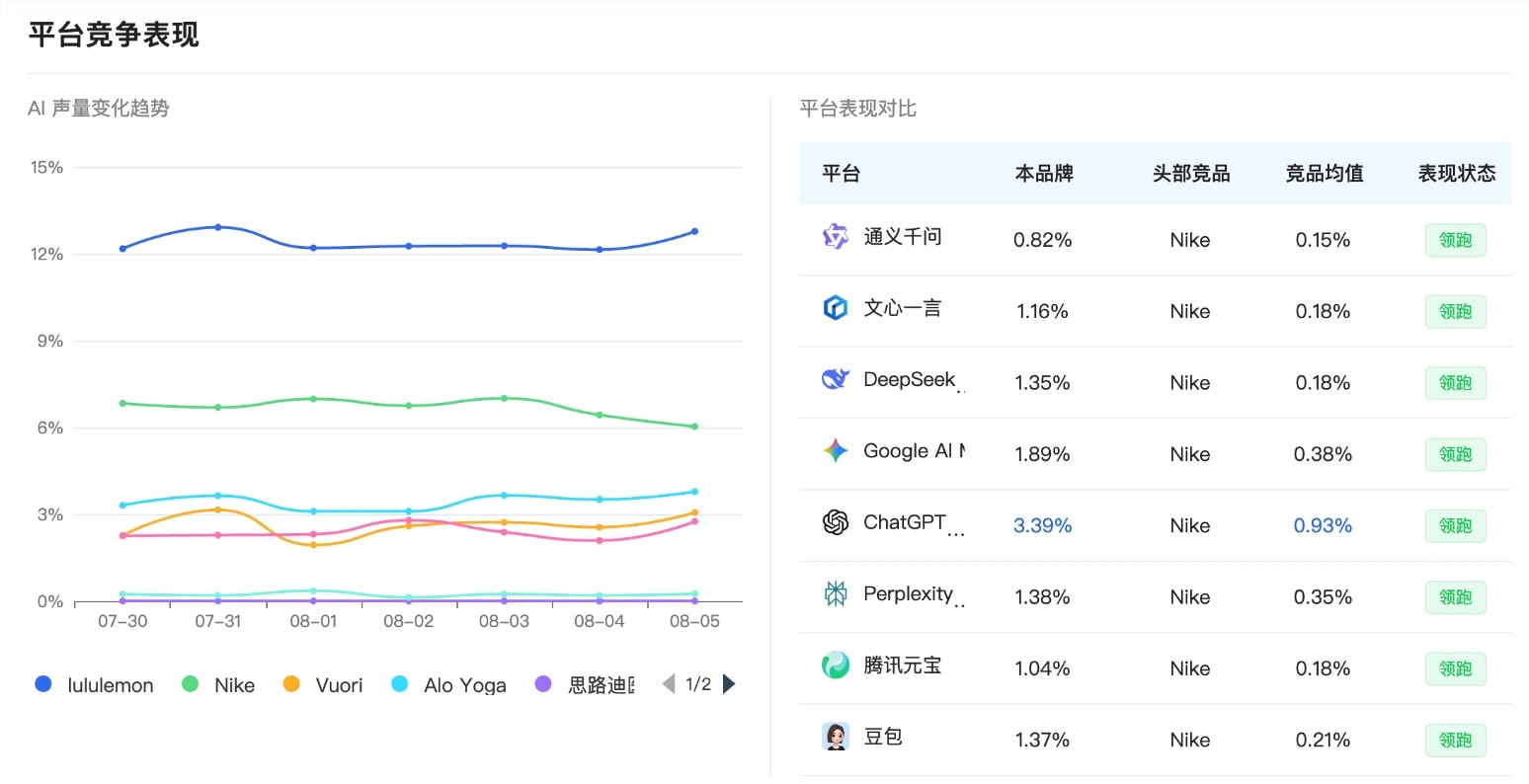
Task: Click Nike data point on 08-05
Action: click(x=694, y=427)
